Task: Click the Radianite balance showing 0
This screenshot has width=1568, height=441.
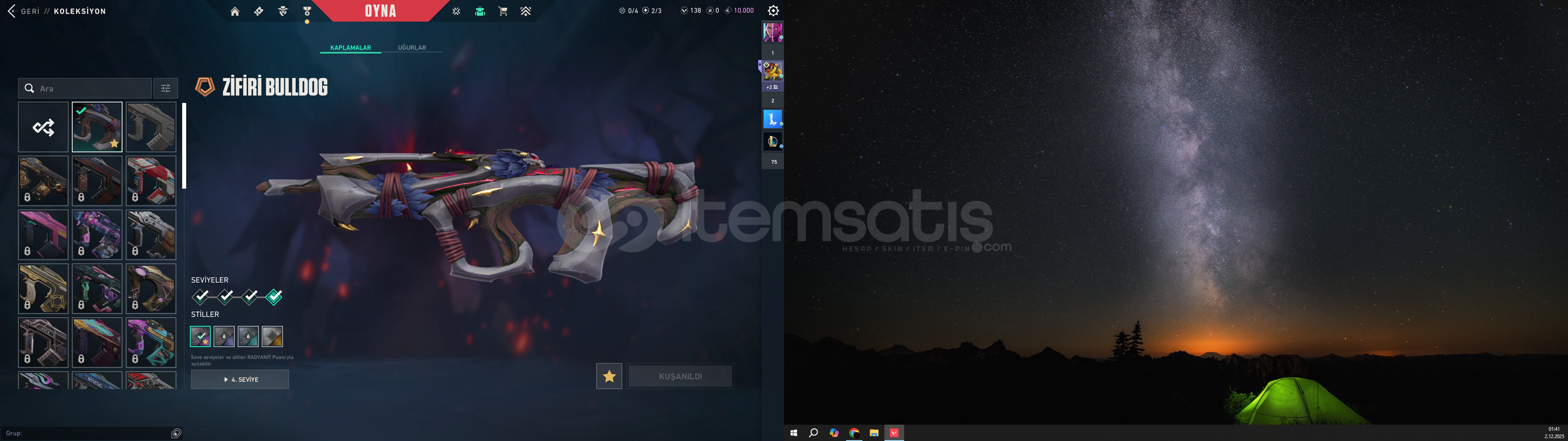Action: tap(713, 10)
